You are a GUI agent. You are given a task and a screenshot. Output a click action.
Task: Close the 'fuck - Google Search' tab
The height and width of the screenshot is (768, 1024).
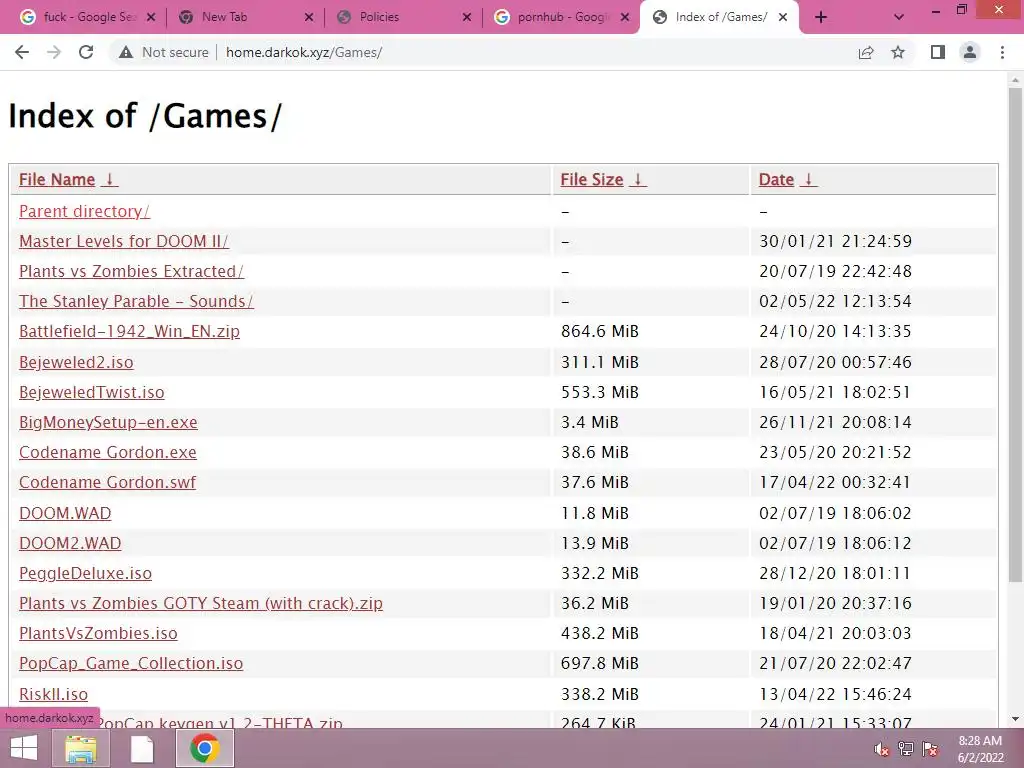[x=151, y=18]
